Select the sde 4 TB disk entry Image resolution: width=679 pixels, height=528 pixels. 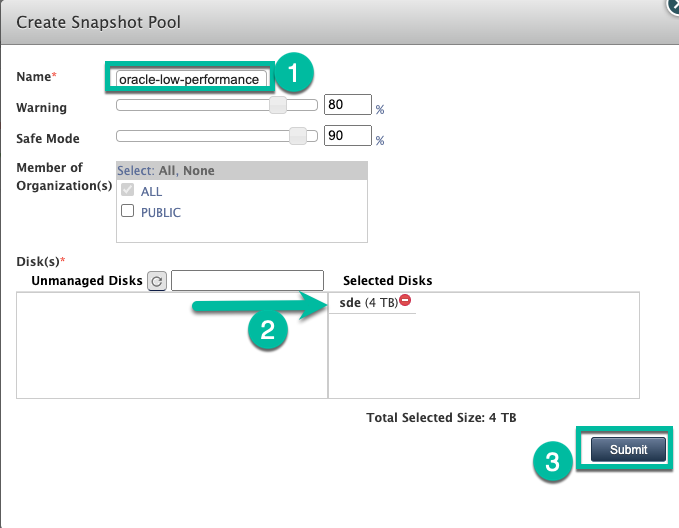tap(366, 302)
